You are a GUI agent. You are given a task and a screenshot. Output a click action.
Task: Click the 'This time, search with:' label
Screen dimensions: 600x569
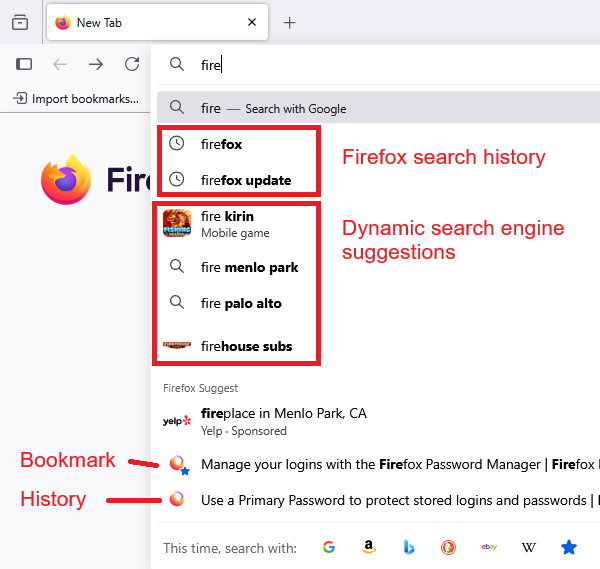230,548
